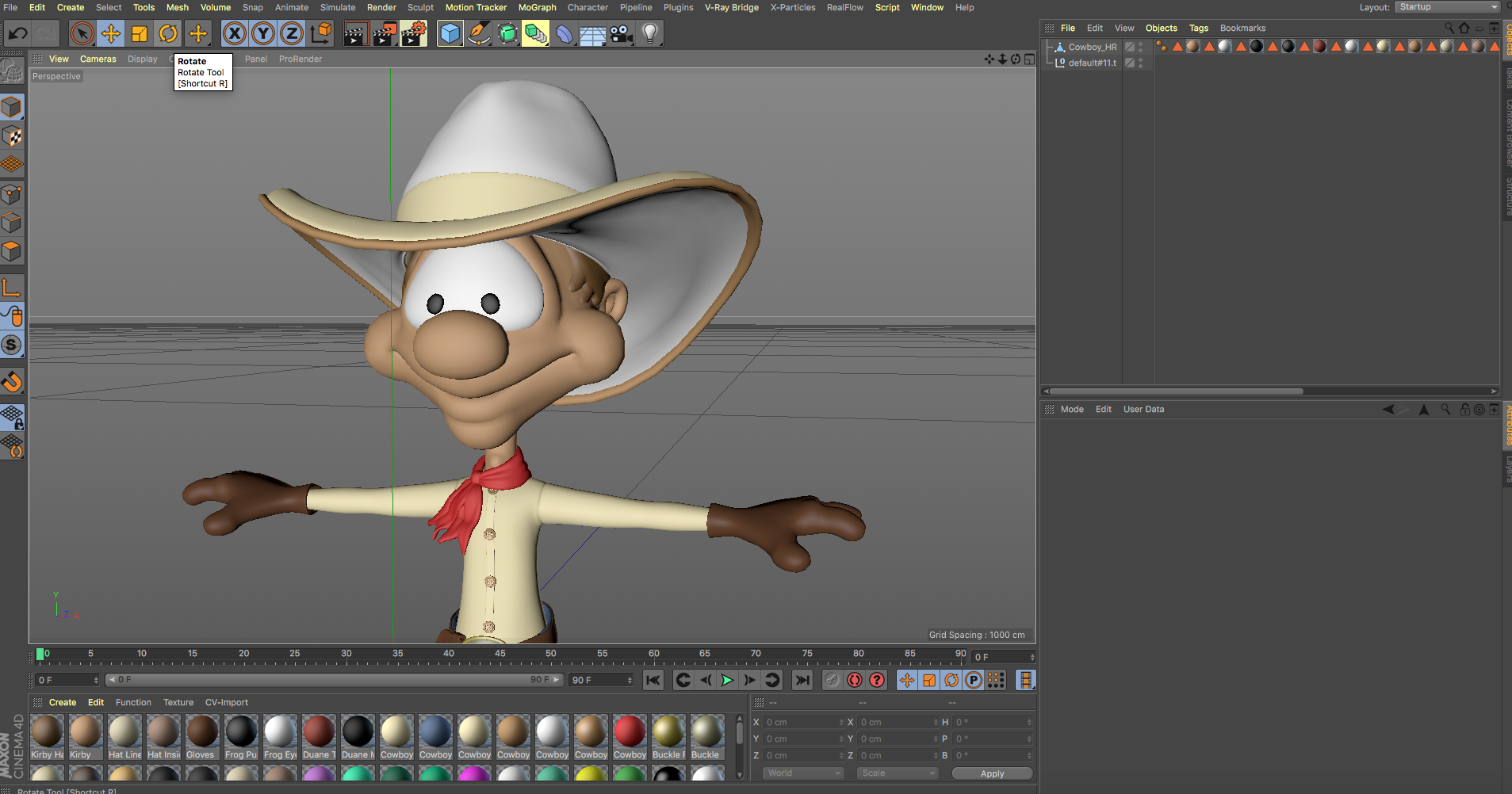Enable Polygons mode cube icon
The width and height of the screenshot is (1512, 794).
(12, 251)
